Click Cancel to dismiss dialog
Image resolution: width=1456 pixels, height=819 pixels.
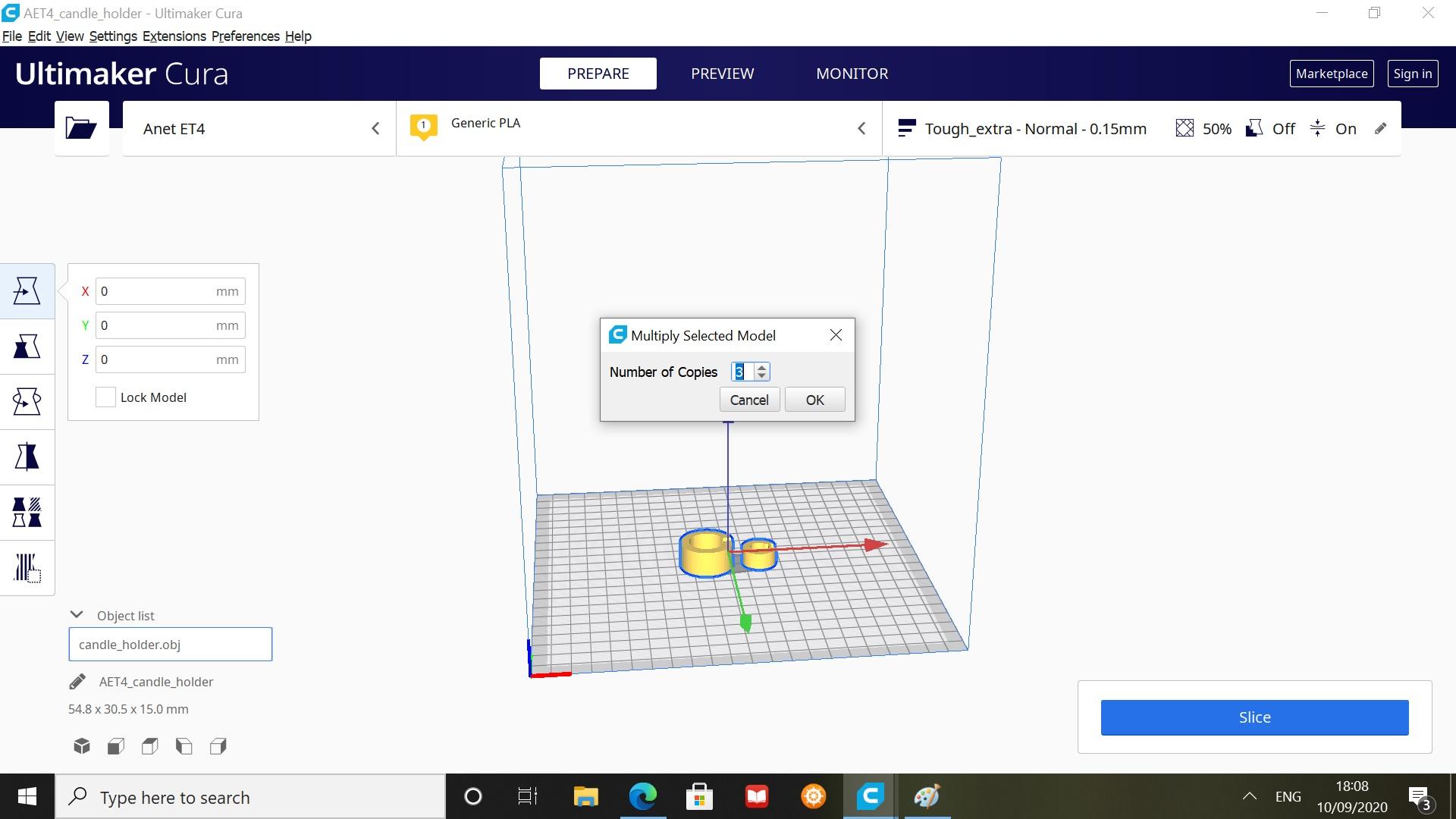tap(749, 399)
